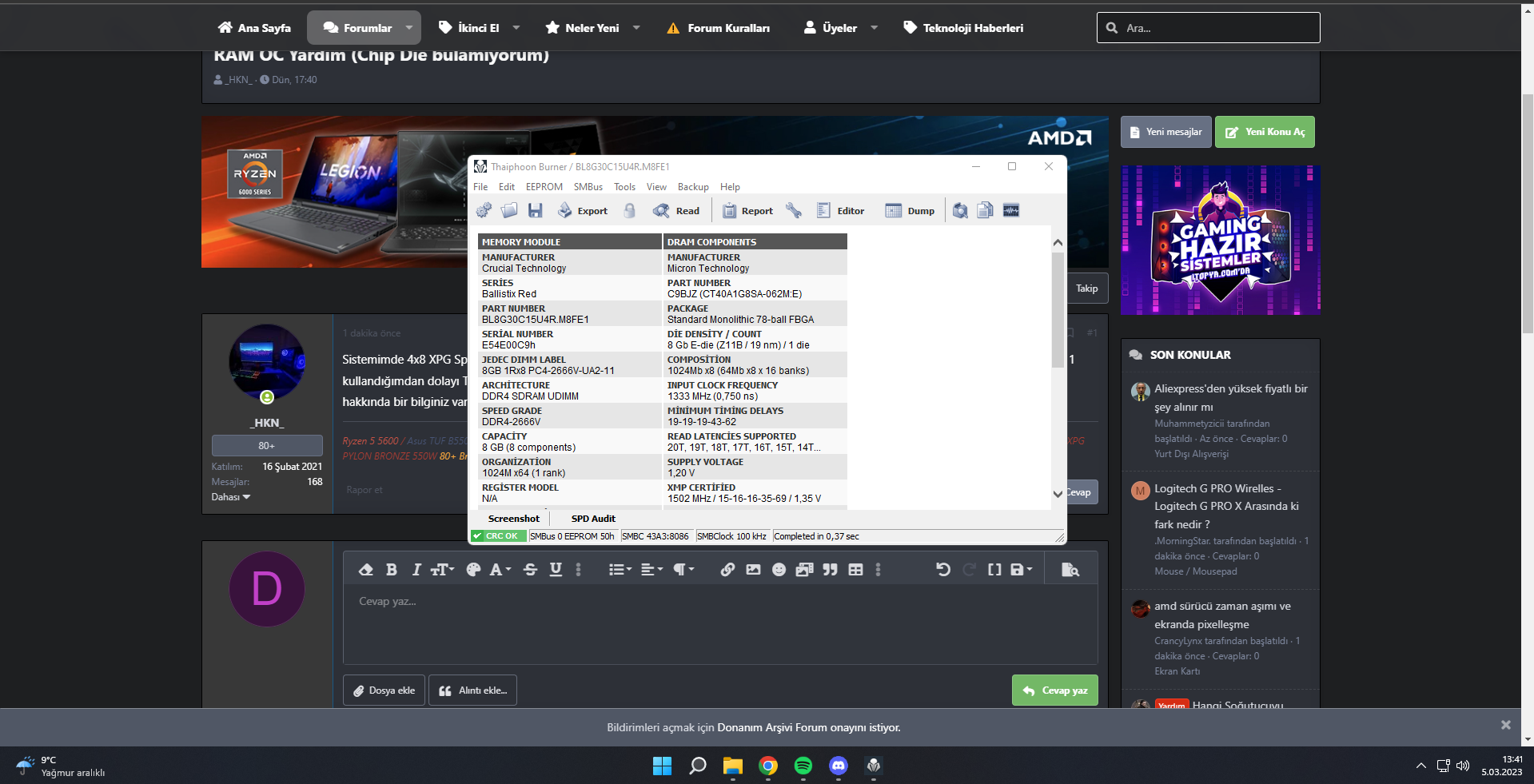
Task: Expand the font size dropdown in editor
Action: (442, 570)
